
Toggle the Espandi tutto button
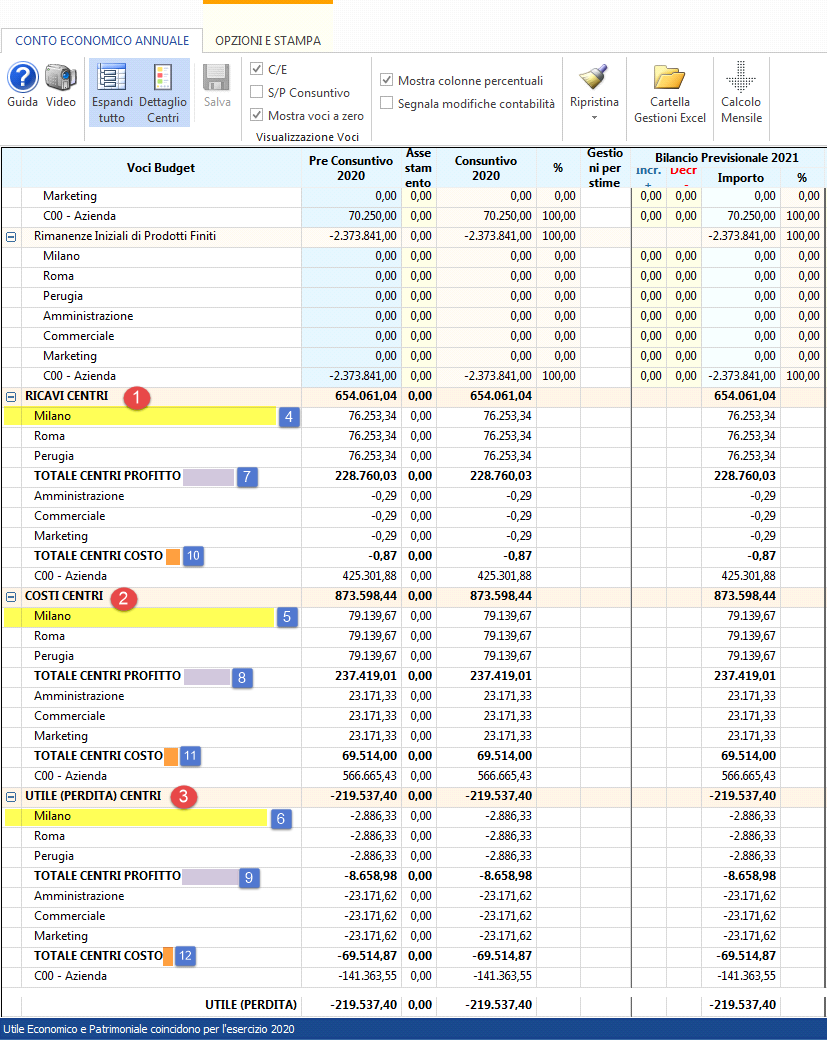pyautogui.click(x=112, y=92)
